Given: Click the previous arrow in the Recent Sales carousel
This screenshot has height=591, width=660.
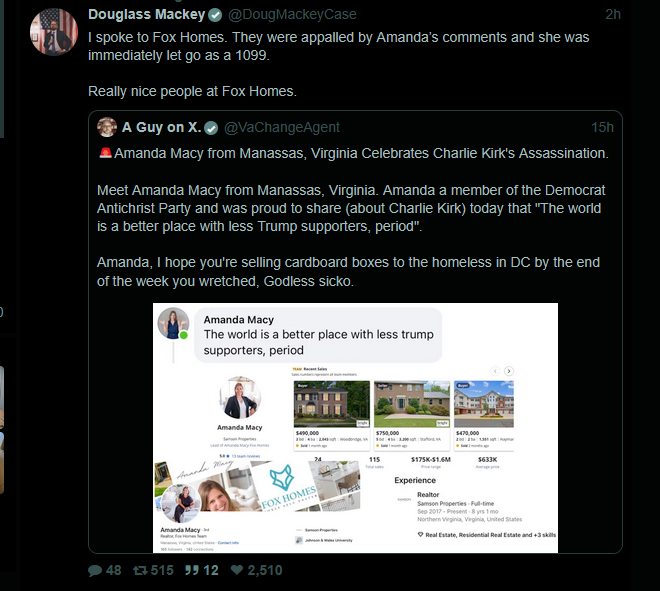Looking at the screenshot, I should (x=495, y=371).
